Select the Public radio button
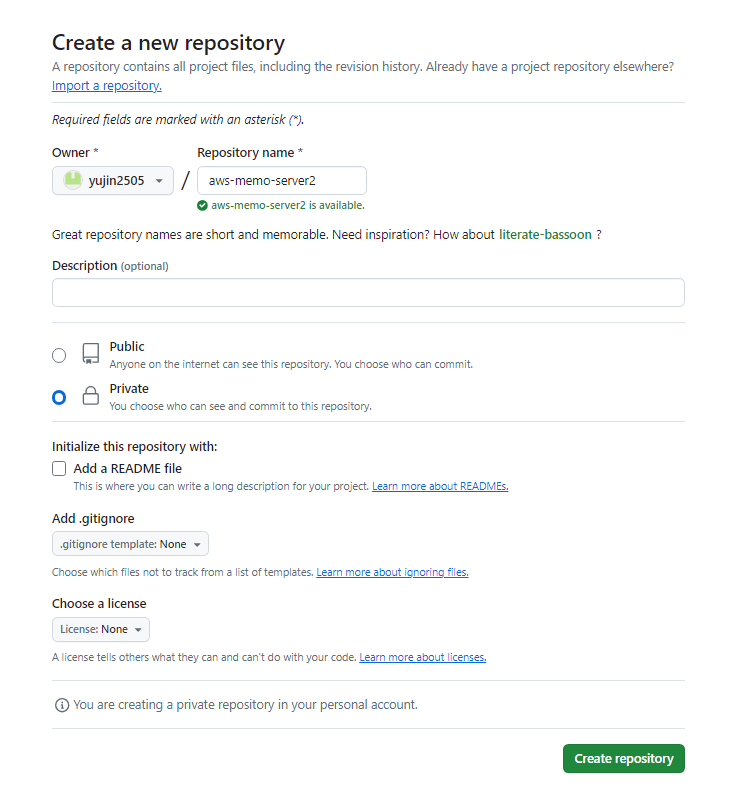Viewport: 738px width, 794px height. [x=59, y=355]
